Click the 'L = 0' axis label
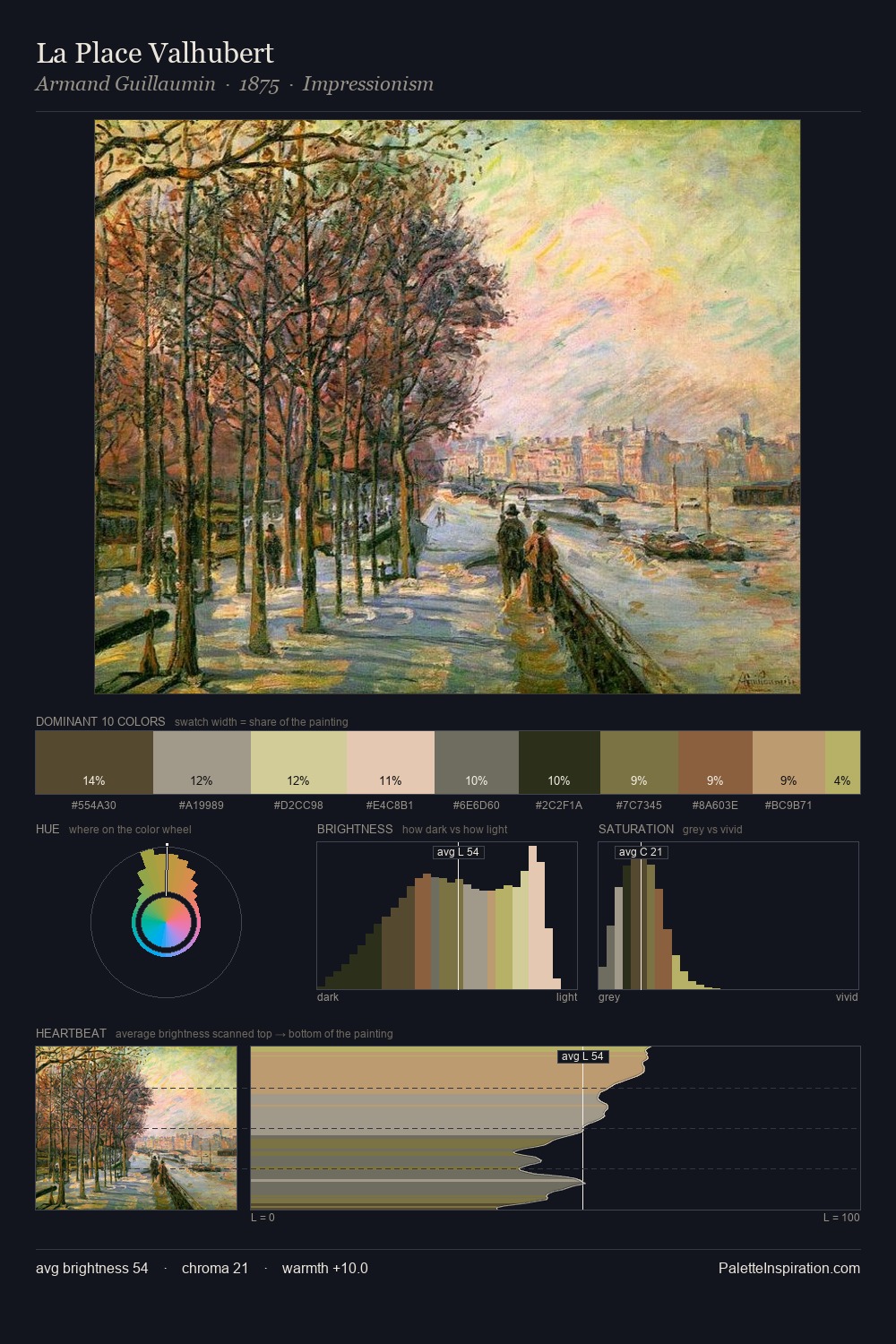The image size is (896, 1344). [x=263, y=1218]
